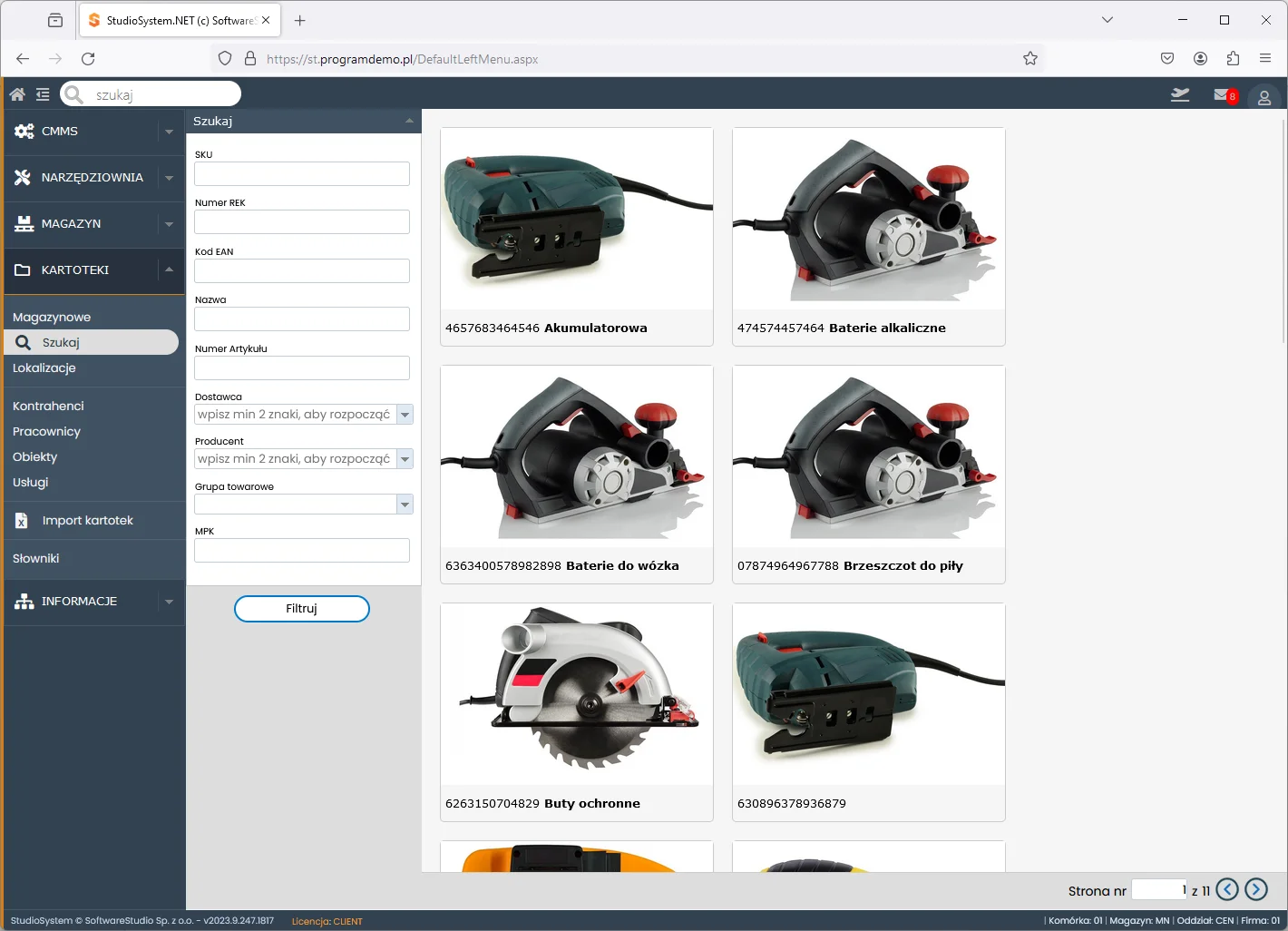Click the Import kartotek Excel icon
Screen dimensions: 1288x931
[x=22, y=521]
